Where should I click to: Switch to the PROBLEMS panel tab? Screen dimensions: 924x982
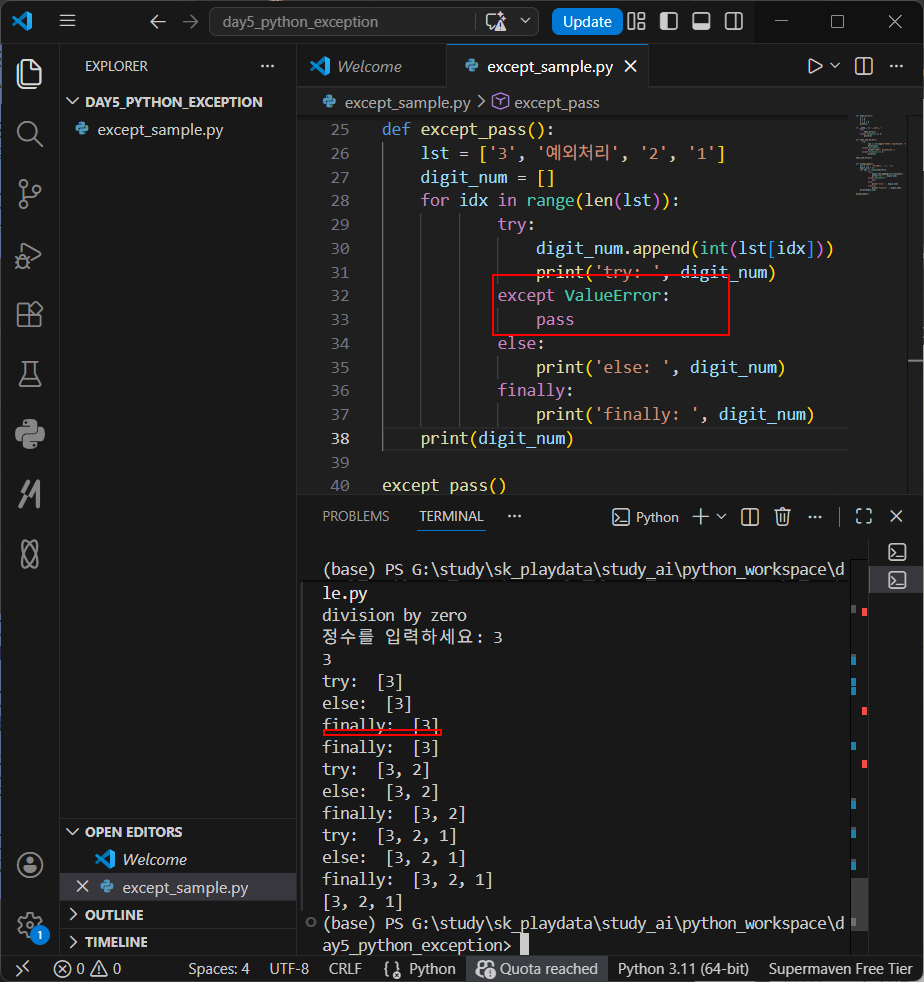[356, 516]
